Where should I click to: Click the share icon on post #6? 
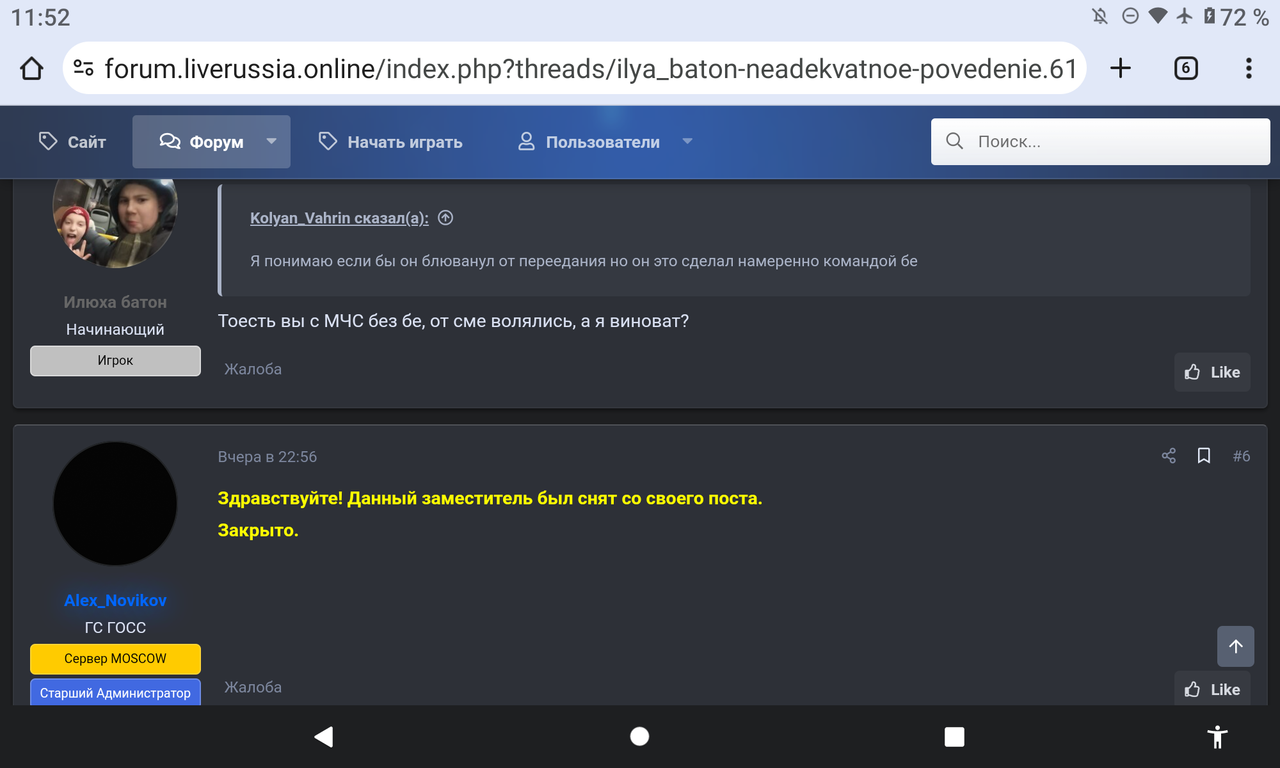tap(1168, 456)
